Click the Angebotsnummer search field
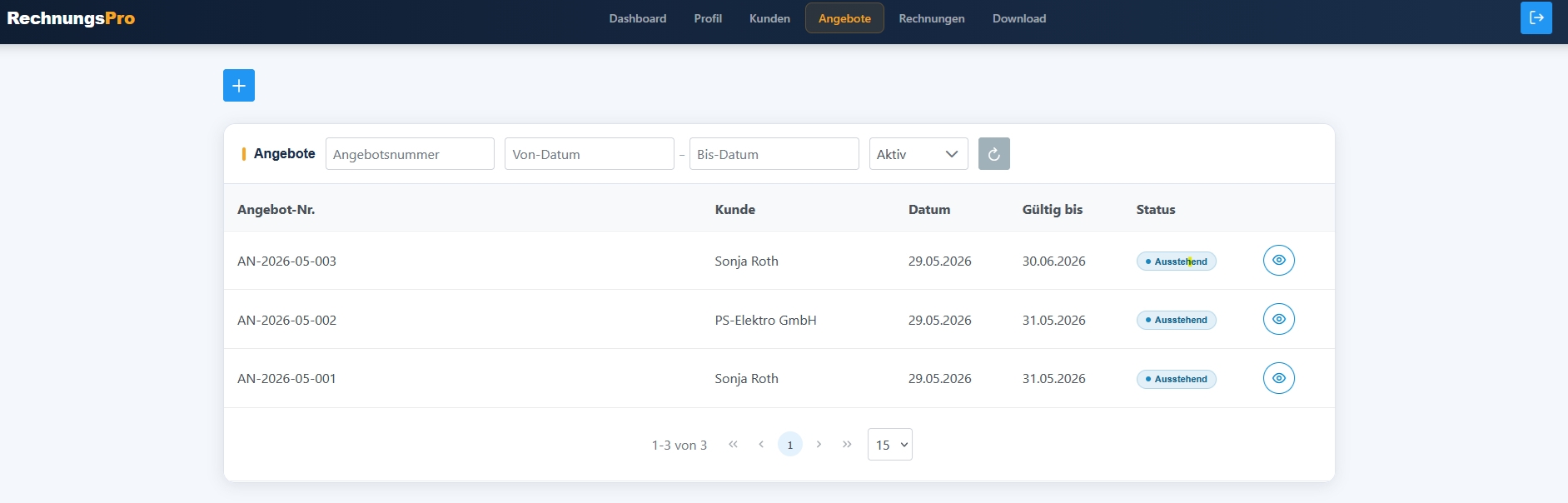The height and width of the screenshot is (503, 1568). click(x=410, y=154)
